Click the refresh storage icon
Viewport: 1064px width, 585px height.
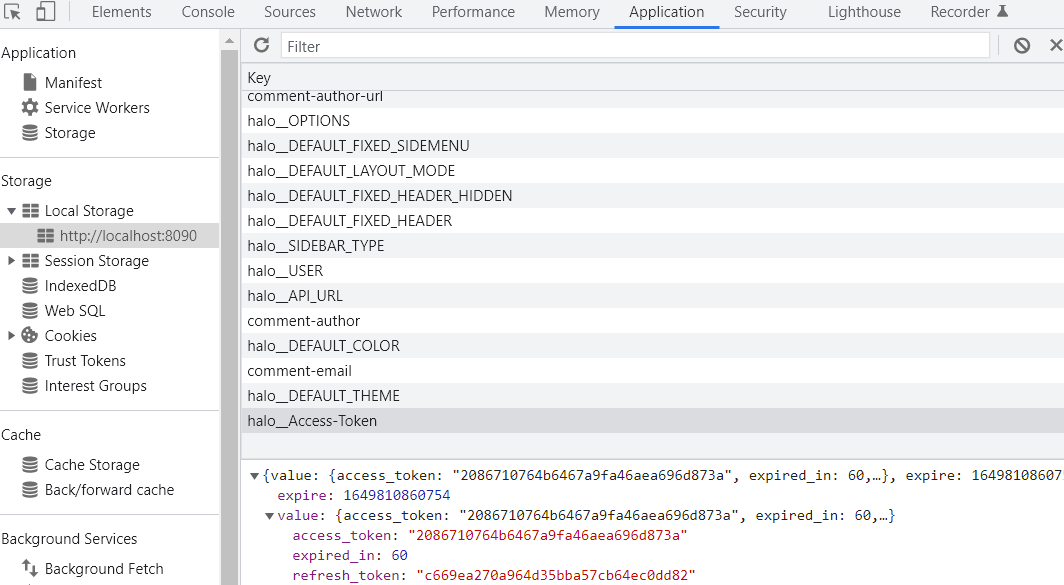click(x=262, y=45)
